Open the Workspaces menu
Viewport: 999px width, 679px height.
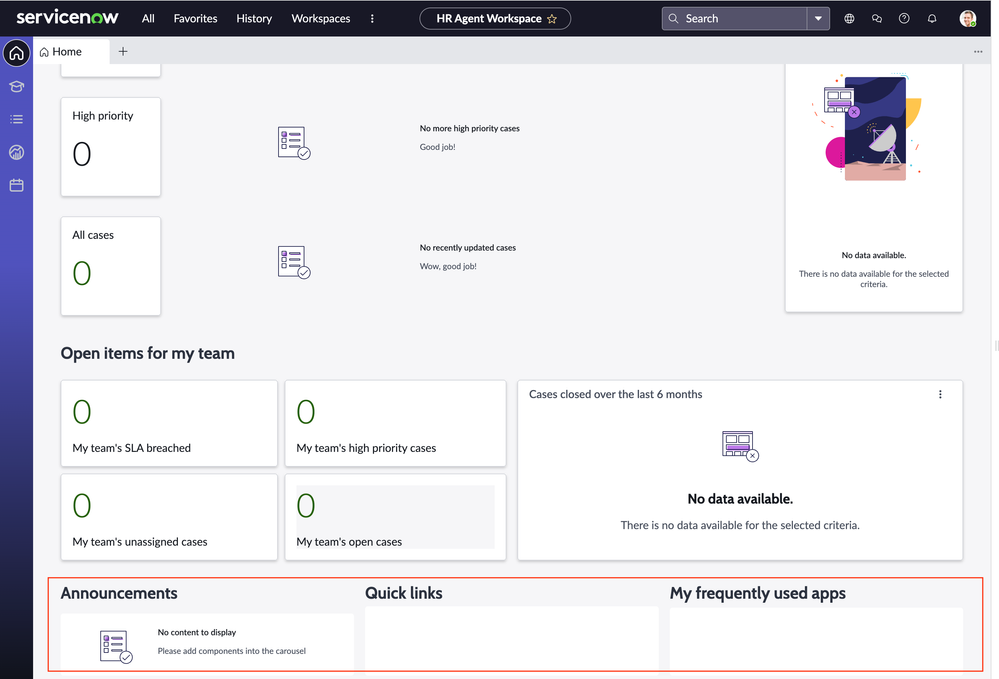[x=320, y=18]
